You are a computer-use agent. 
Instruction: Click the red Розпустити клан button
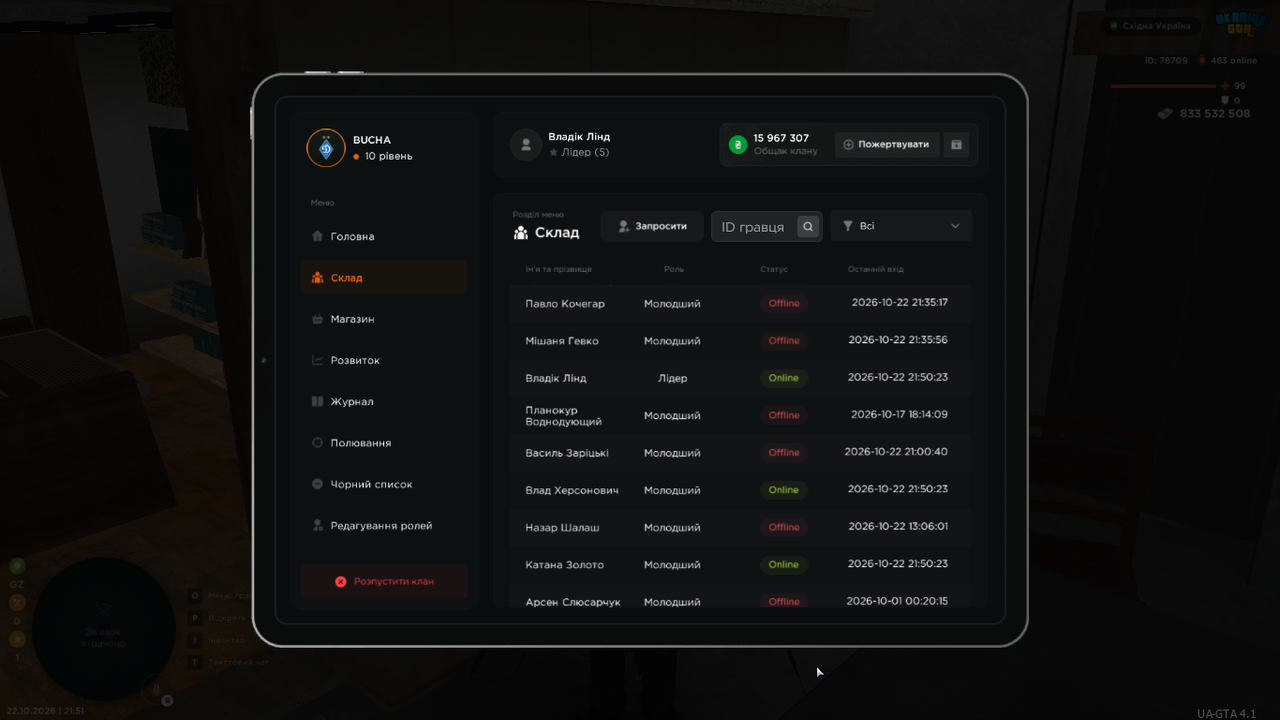pyautogui.click(x=384, y=581)
